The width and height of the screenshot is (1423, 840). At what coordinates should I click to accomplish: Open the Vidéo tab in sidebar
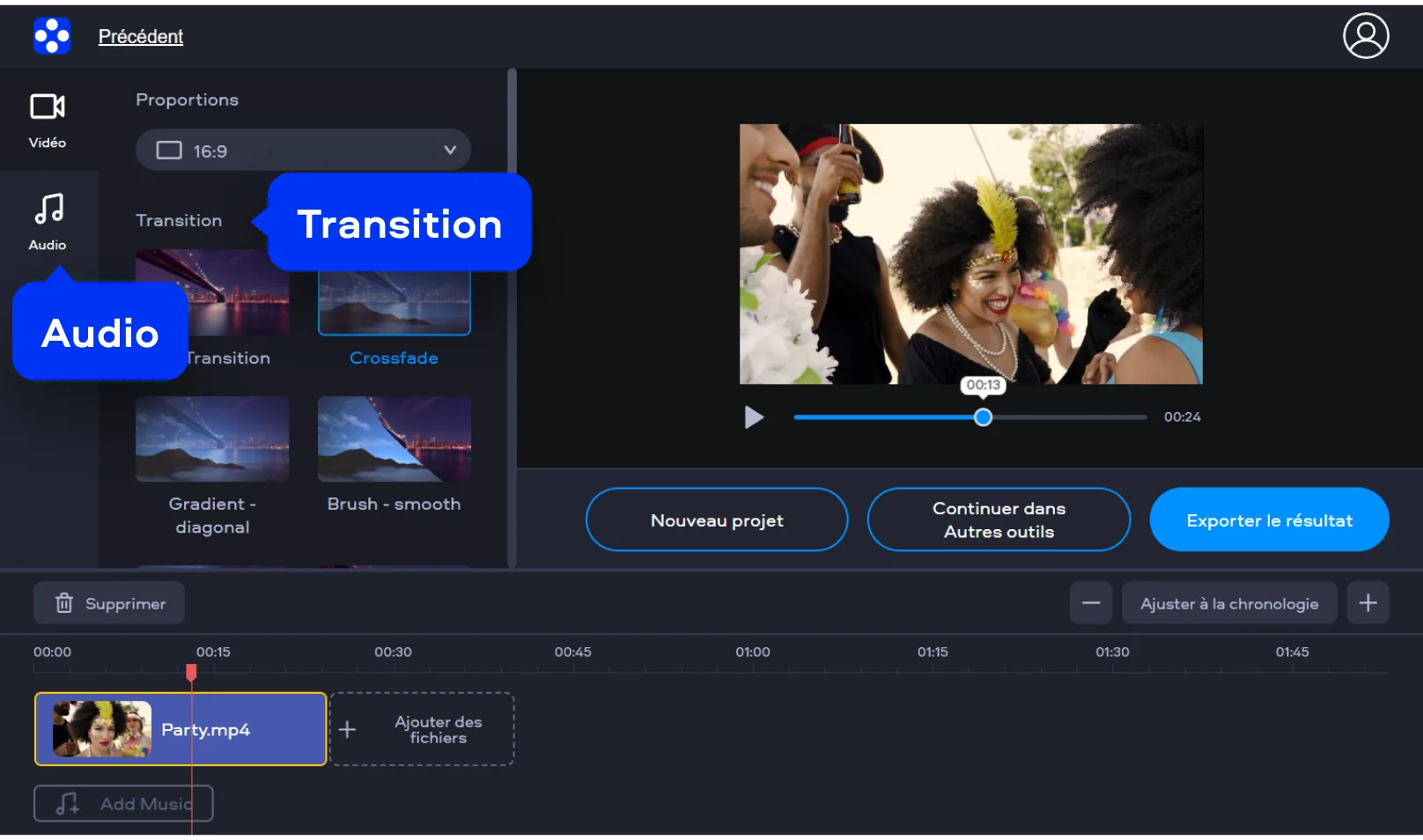click(48, 120)
